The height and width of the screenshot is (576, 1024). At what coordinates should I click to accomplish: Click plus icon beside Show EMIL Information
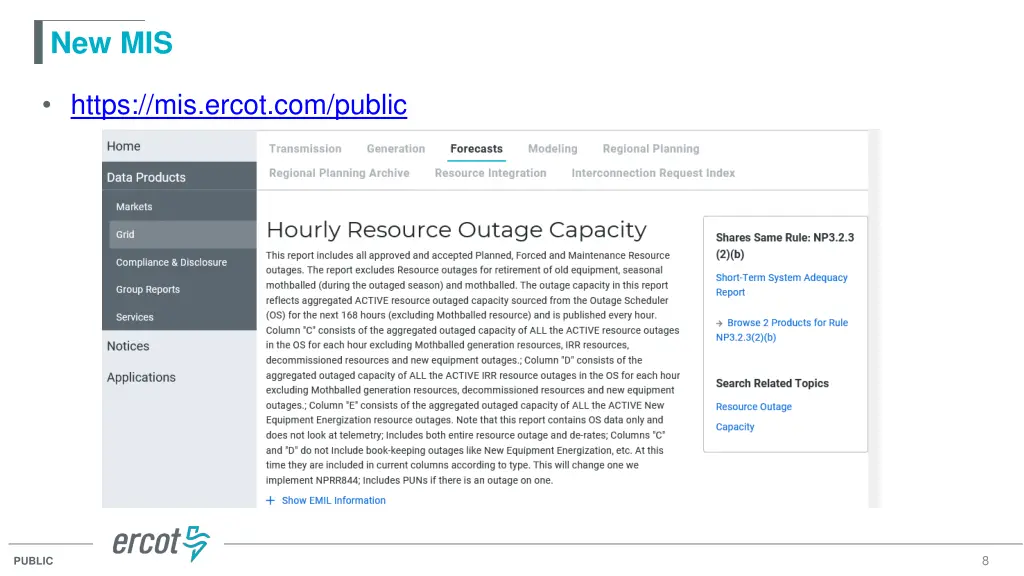click(x=270, y=500)
